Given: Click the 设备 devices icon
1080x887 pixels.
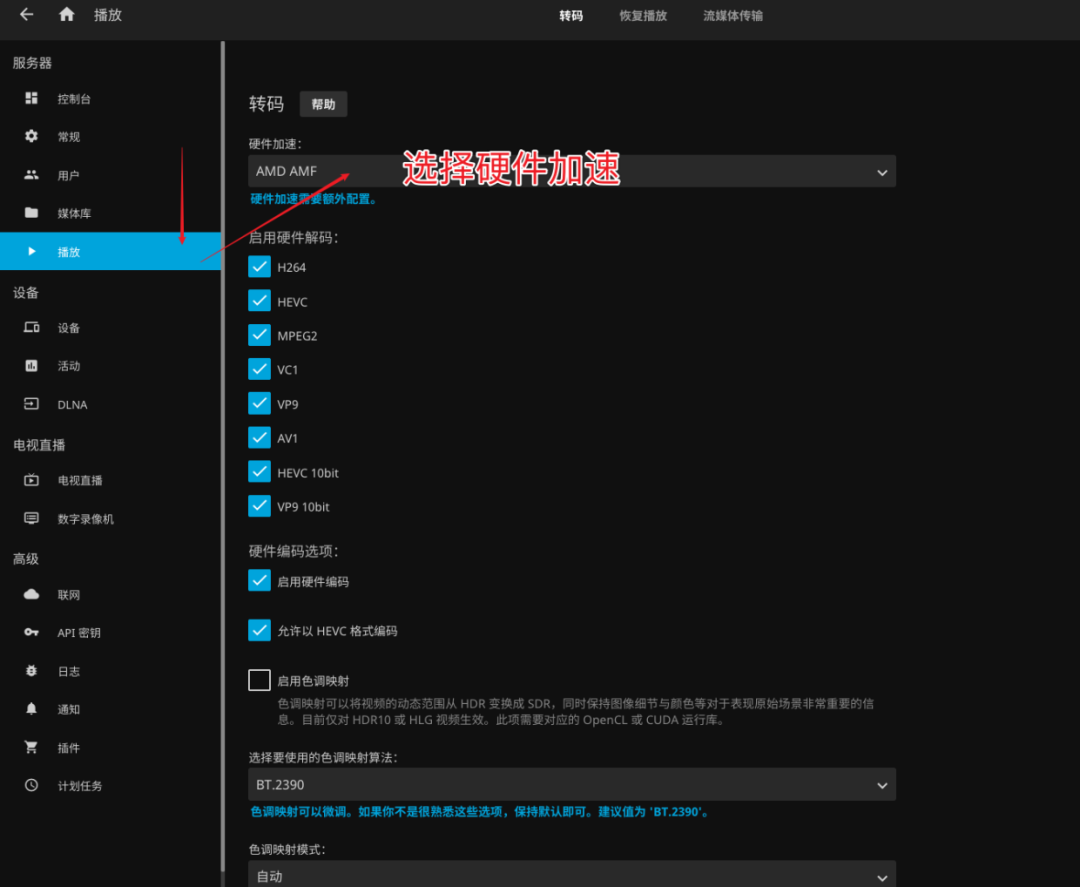Looking at the screenshot, I should coord(31,327).
